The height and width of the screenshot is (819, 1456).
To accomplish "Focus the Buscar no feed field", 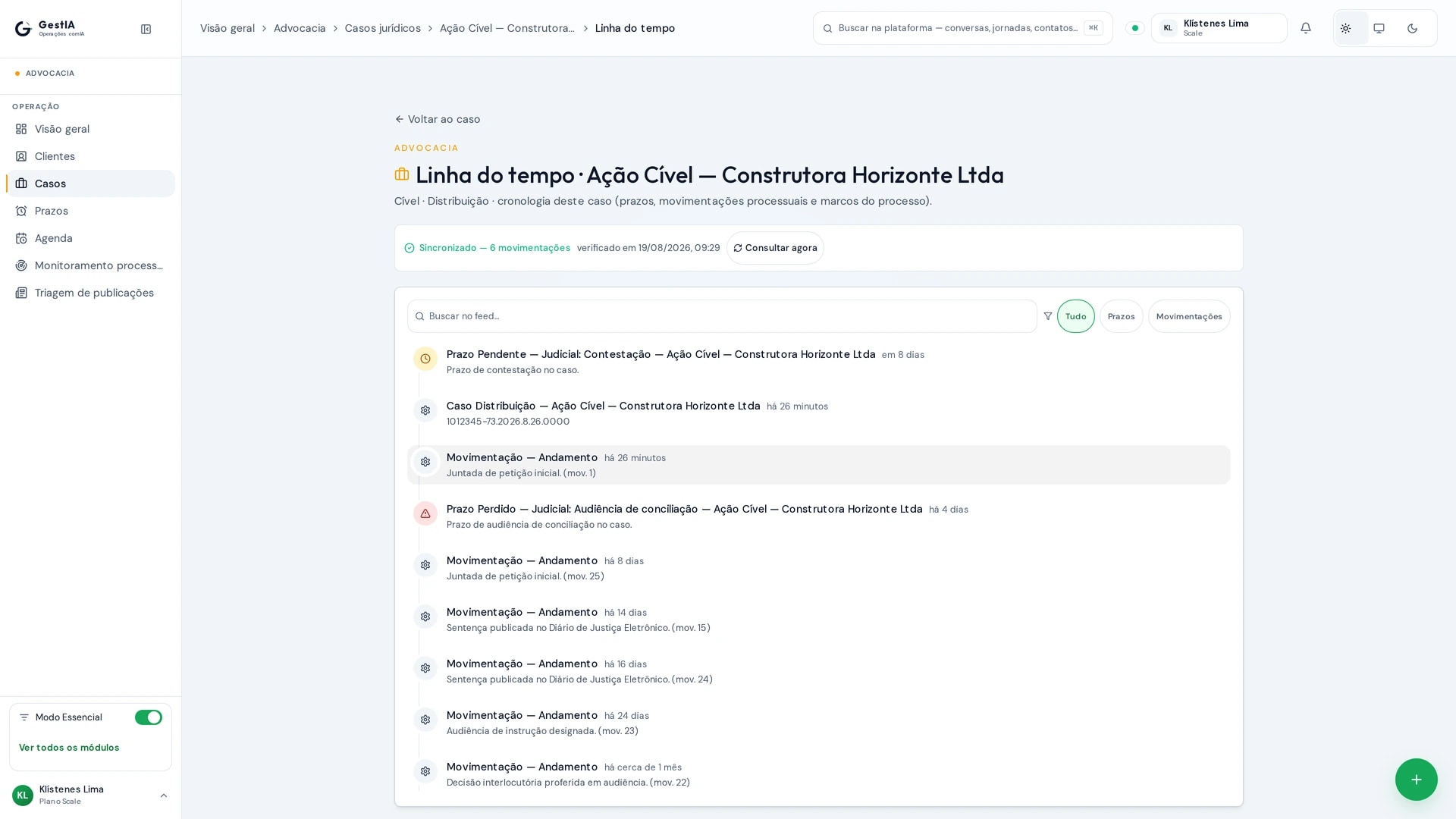I will (x=722, y=316).
